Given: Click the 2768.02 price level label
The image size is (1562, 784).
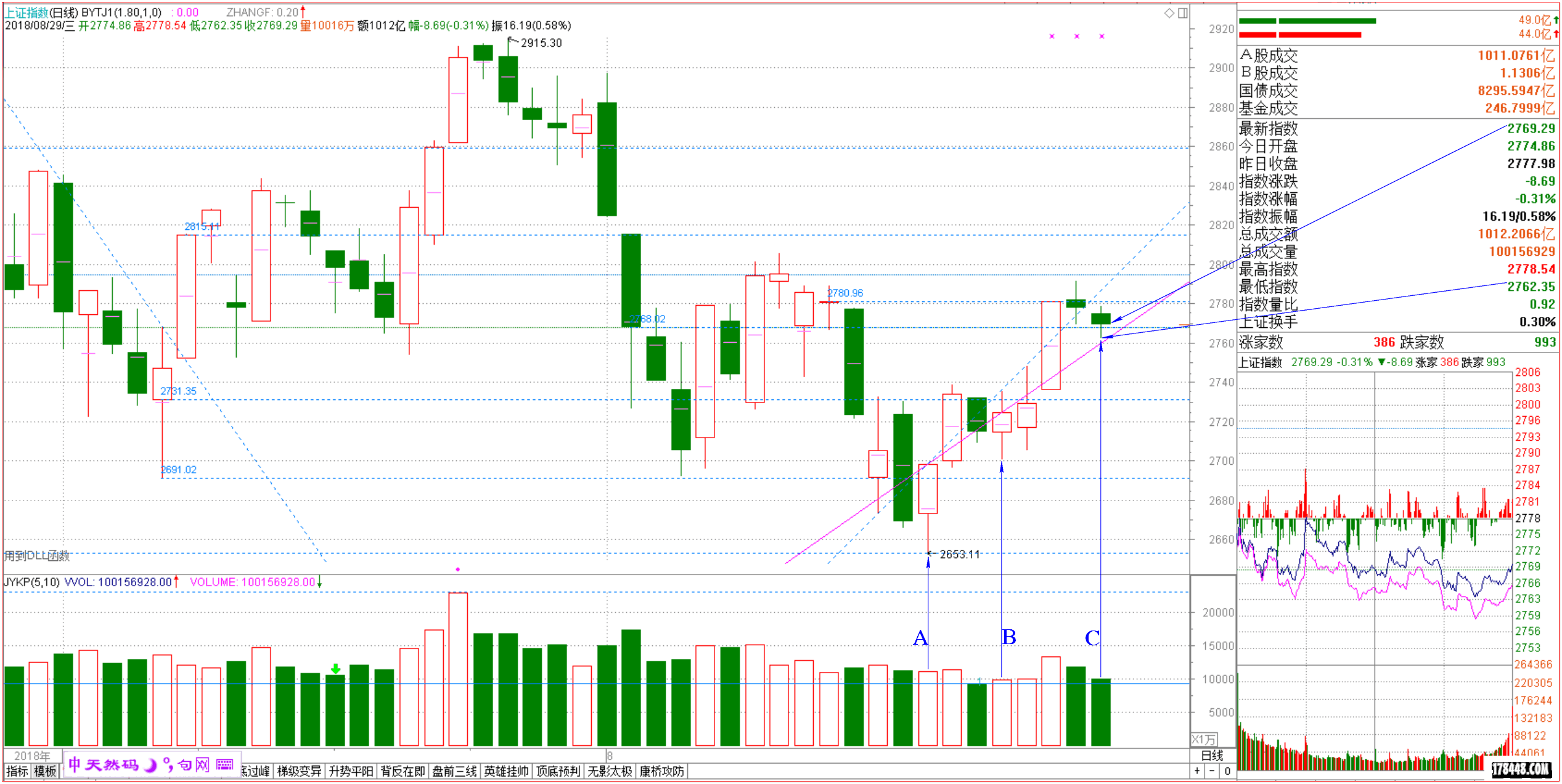Looking at the screenshot, I should point(647,319).
